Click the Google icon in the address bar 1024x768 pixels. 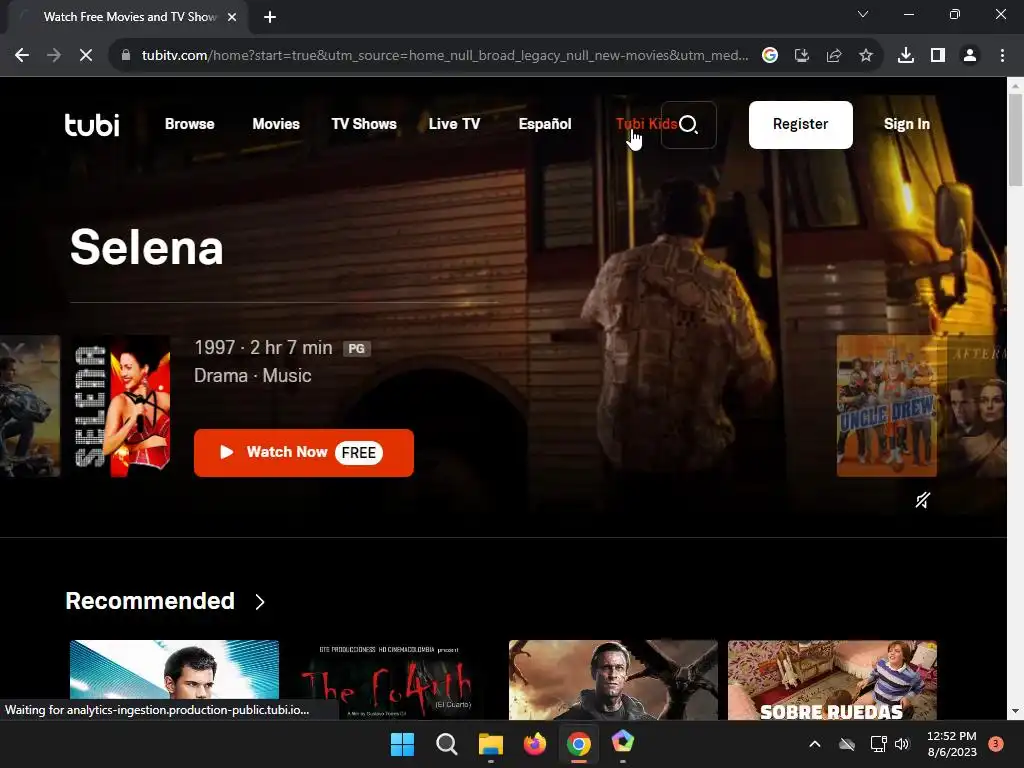point(770,56)
